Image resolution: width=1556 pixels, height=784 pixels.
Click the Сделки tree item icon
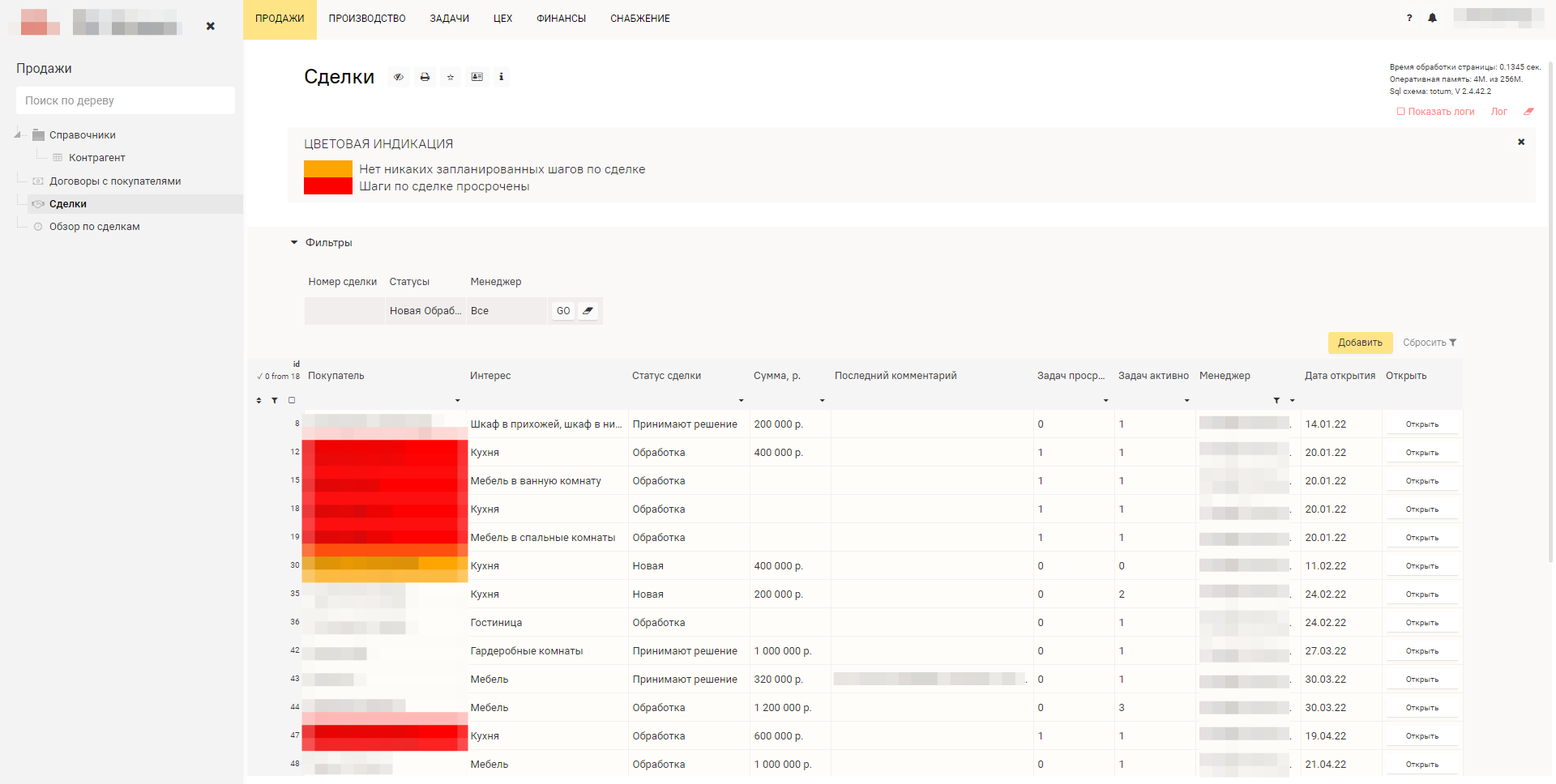(38, 204)
